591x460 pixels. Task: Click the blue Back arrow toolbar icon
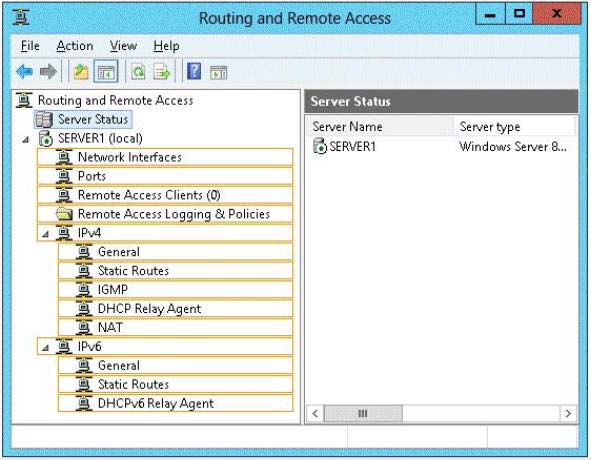pyautogui.click(x=25, y=71)
